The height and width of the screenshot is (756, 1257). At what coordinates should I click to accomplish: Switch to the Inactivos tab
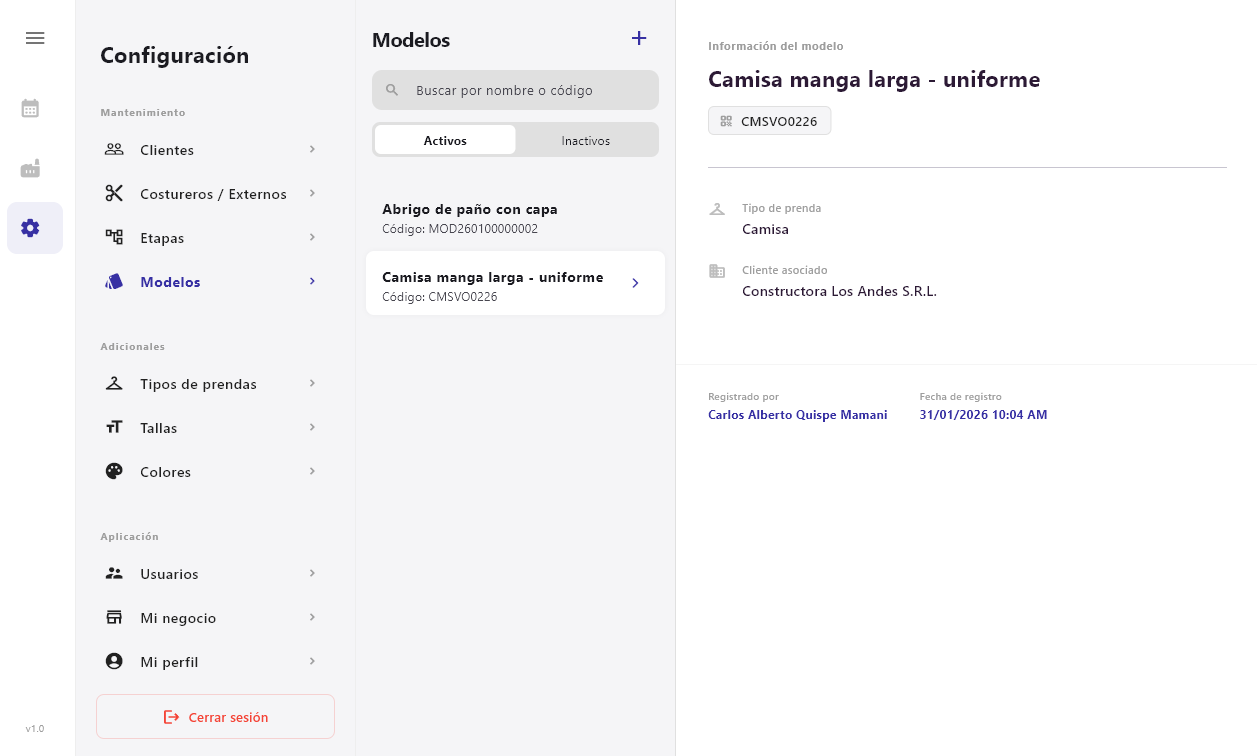pos(586,141)
